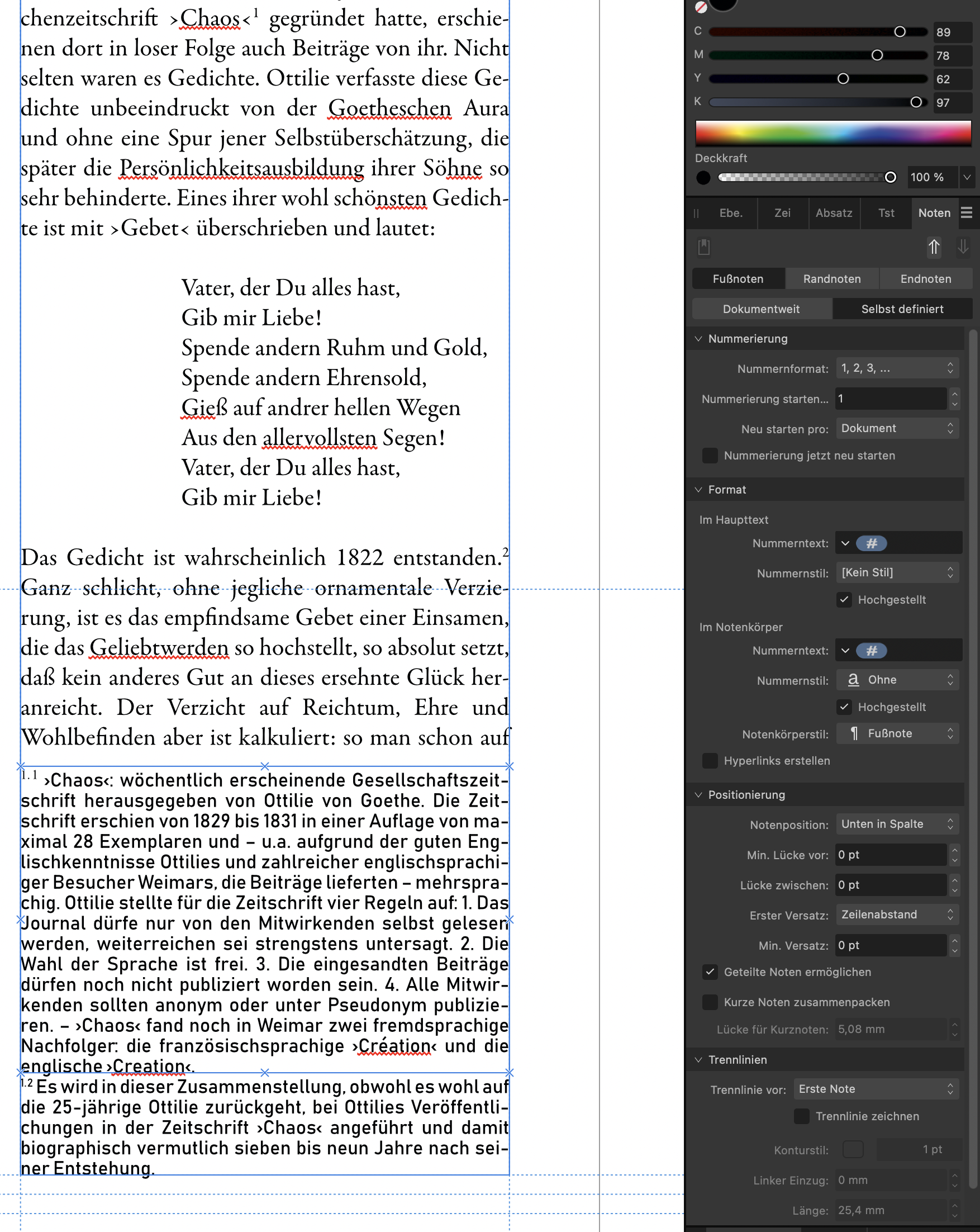Click the # token in Hauptext Nummerntext
The width and height of the screenshot is (980, 1232).
pos(872,543)
